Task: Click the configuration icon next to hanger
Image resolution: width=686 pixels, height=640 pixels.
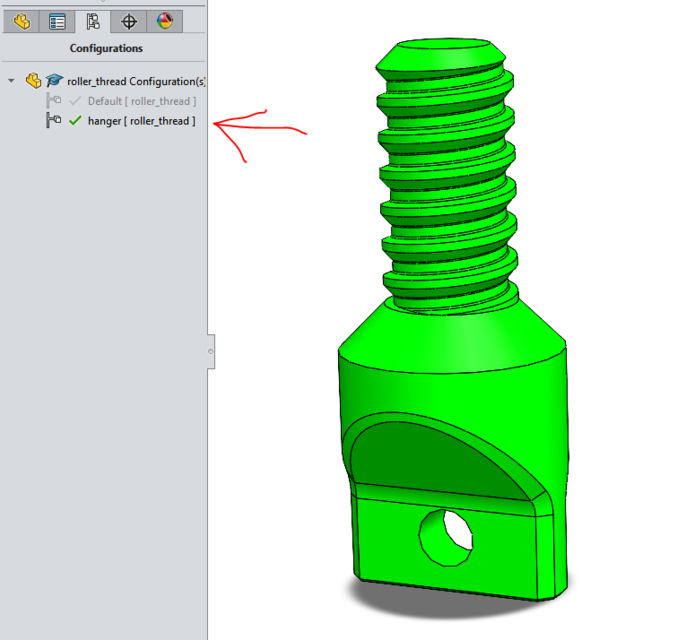Action: click(54, 120)
